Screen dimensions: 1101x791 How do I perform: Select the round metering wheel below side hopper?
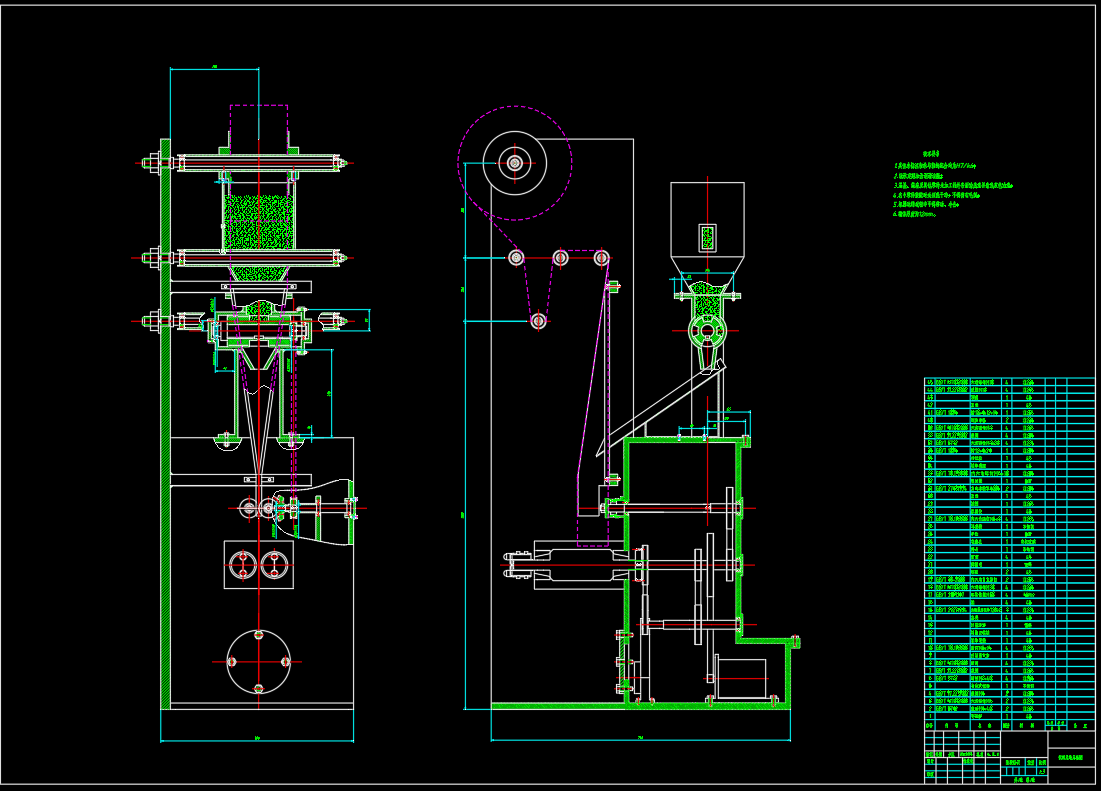coord(707,331)
